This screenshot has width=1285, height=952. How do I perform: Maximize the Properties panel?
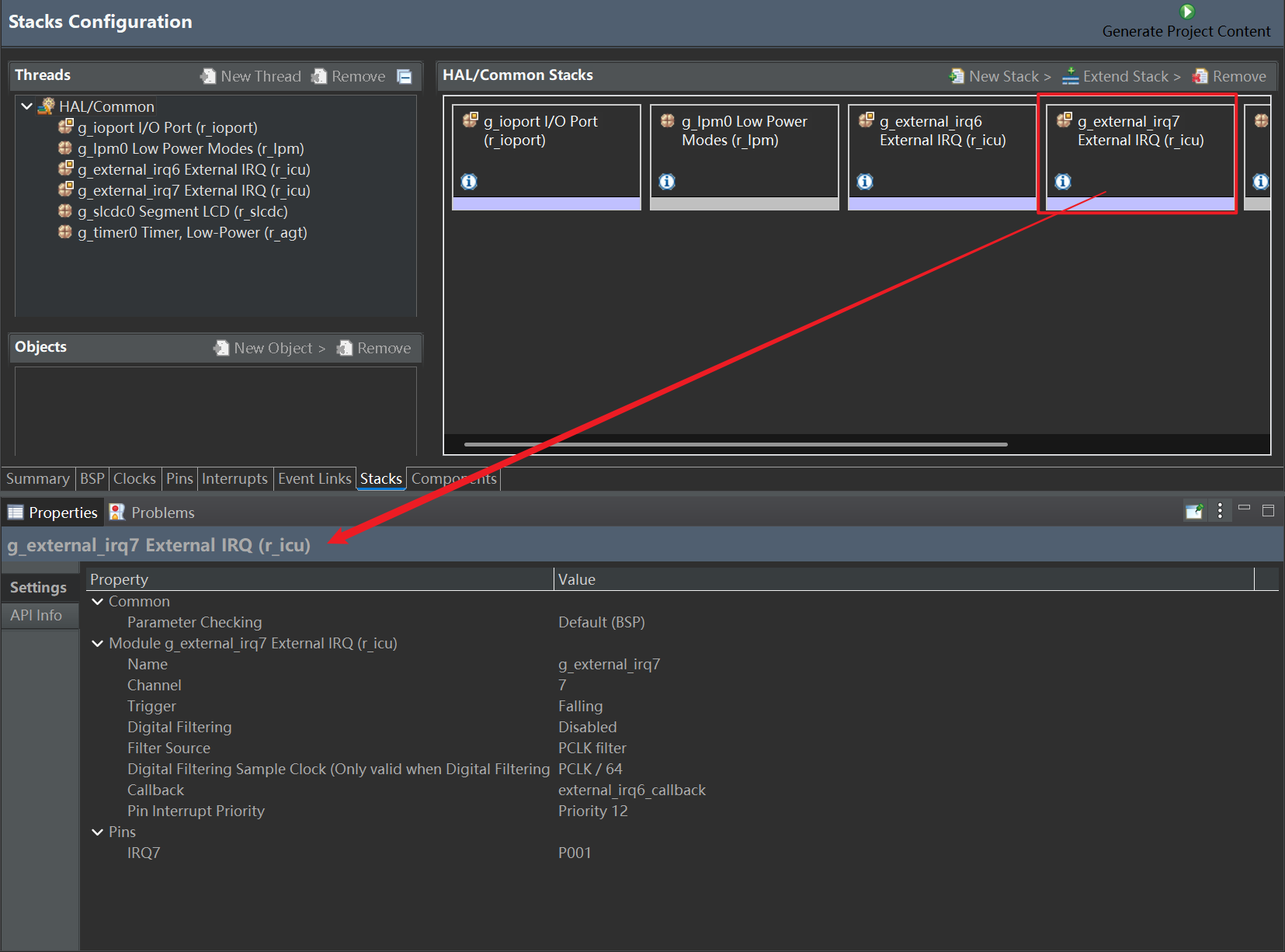[x=1269, y=510]
